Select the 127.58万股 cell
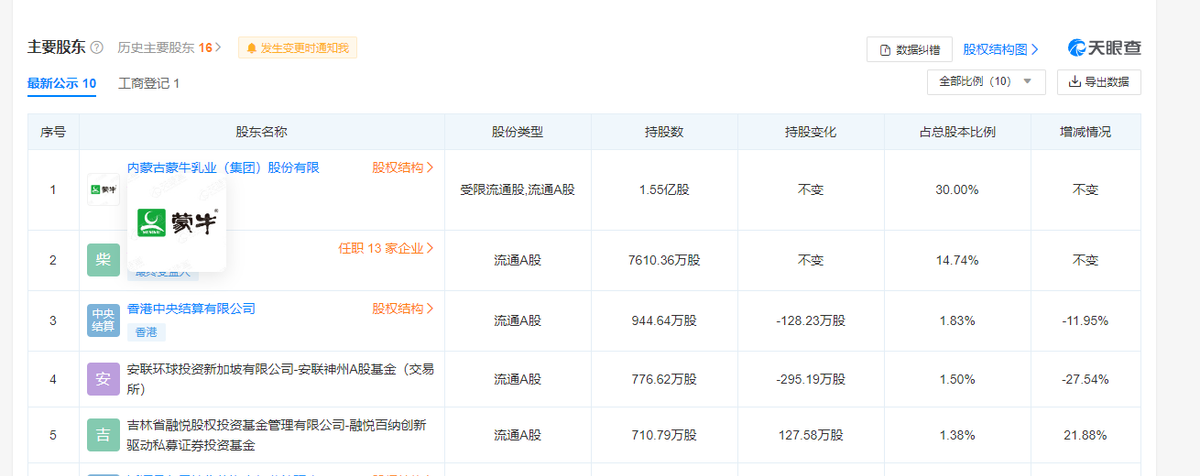Viewport: 1200px width, 476px height. tap(811, 435)
